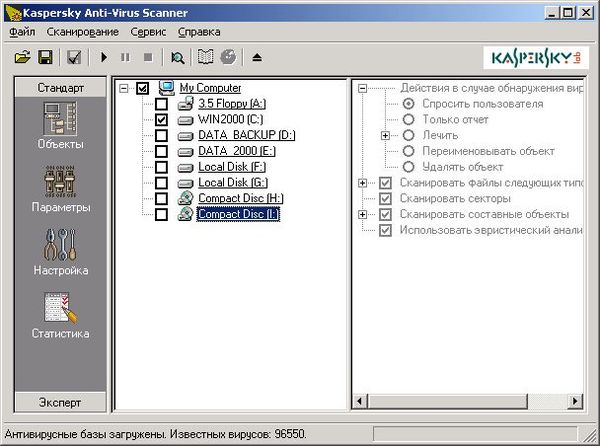
Task: Open the book help toolbar icon
Action: 205,57
